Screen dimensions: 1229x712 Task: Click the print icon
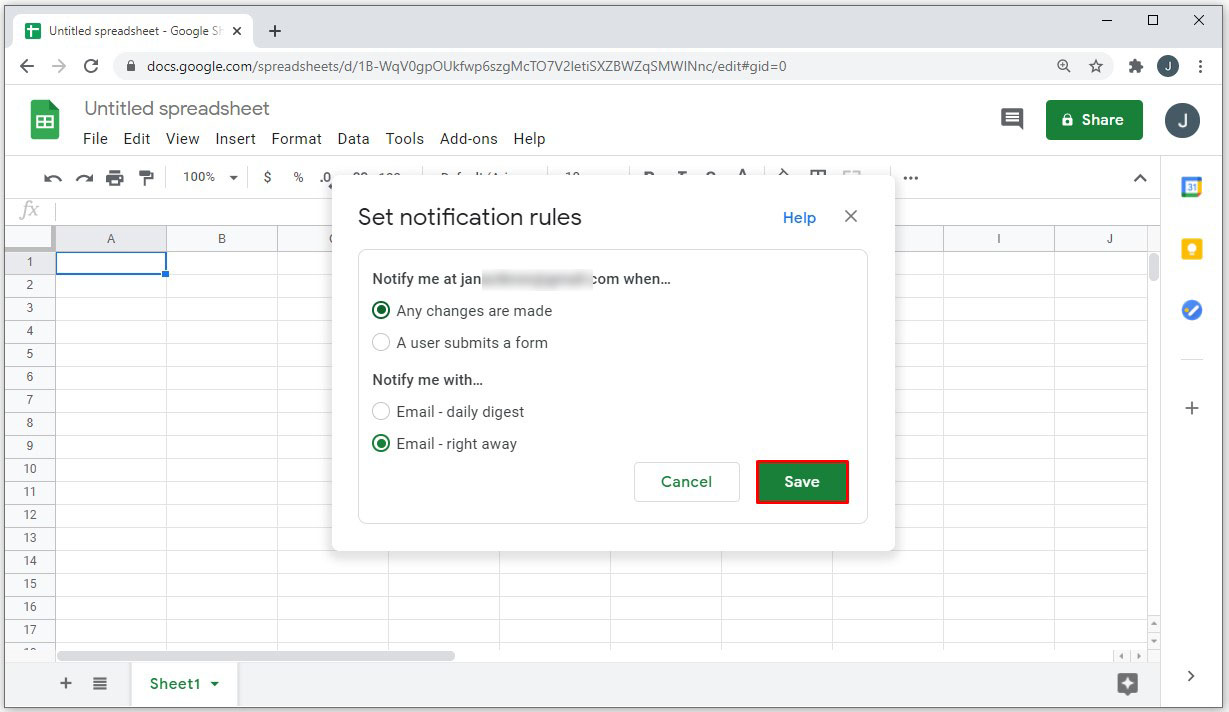click(x=115, y=178)
